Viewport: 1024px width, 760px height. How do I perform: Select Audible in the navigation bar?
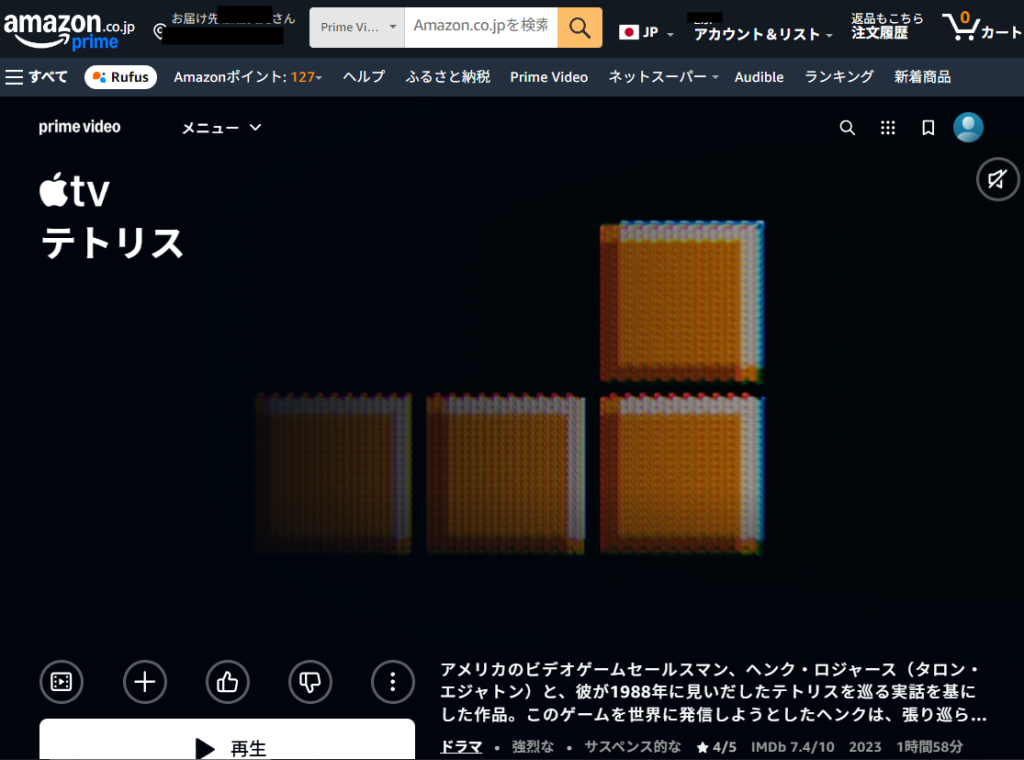coord(758,77)
